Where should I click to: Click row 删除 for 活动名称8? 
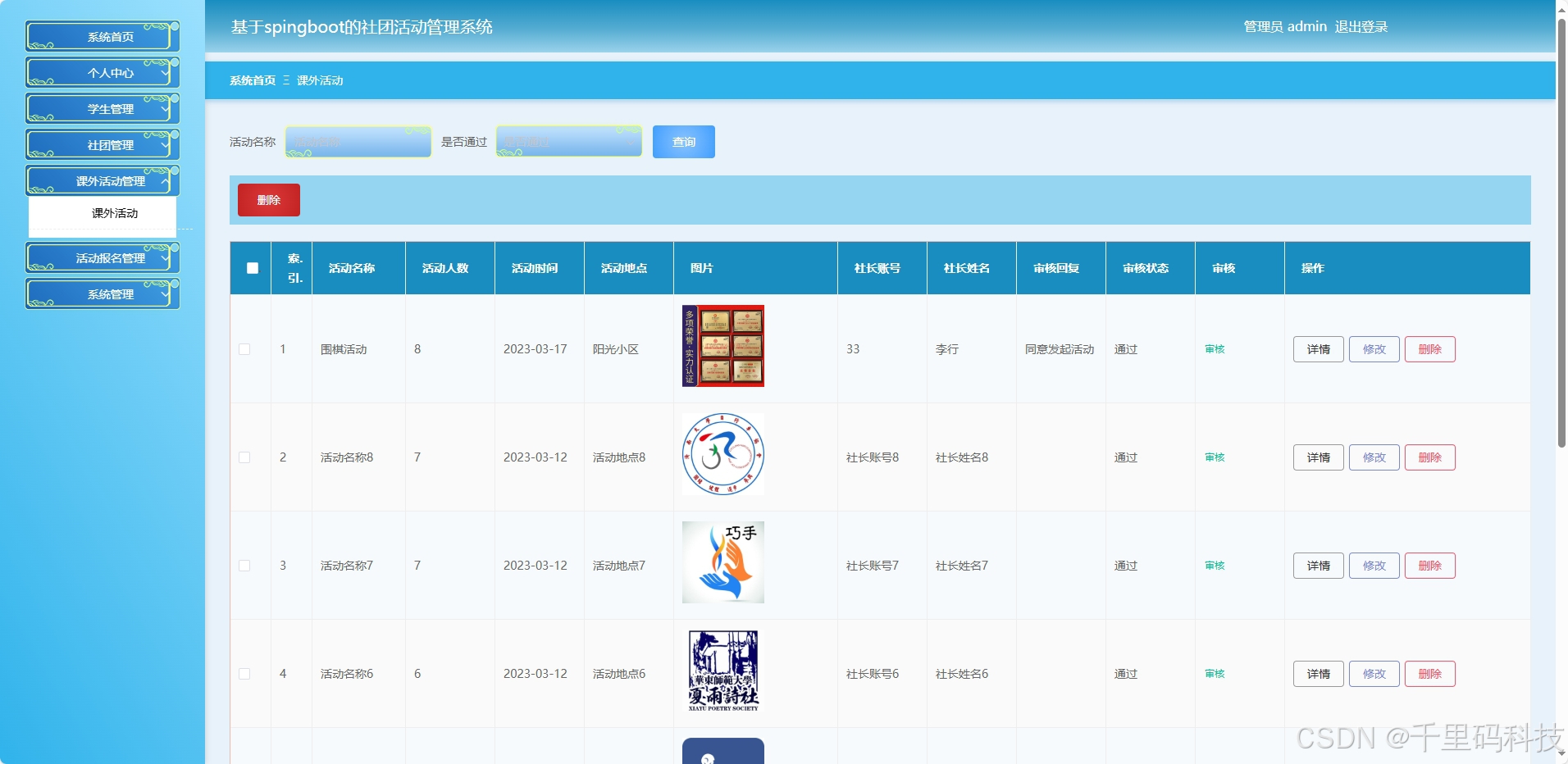point(1430,457)
